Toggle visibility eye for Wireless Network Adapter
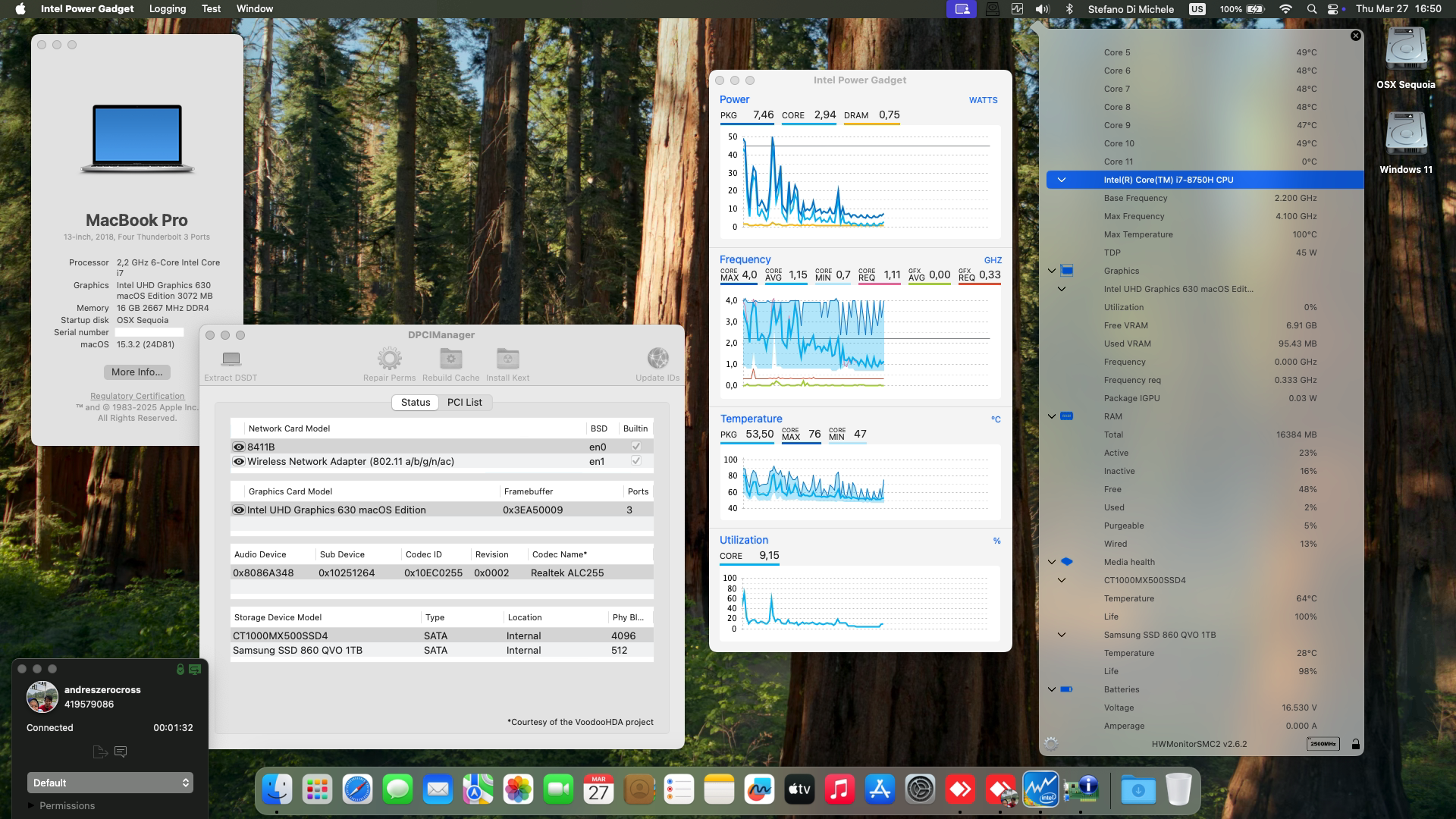The height and width of the screenshot is (819, 1456). [x=238, y=461]
